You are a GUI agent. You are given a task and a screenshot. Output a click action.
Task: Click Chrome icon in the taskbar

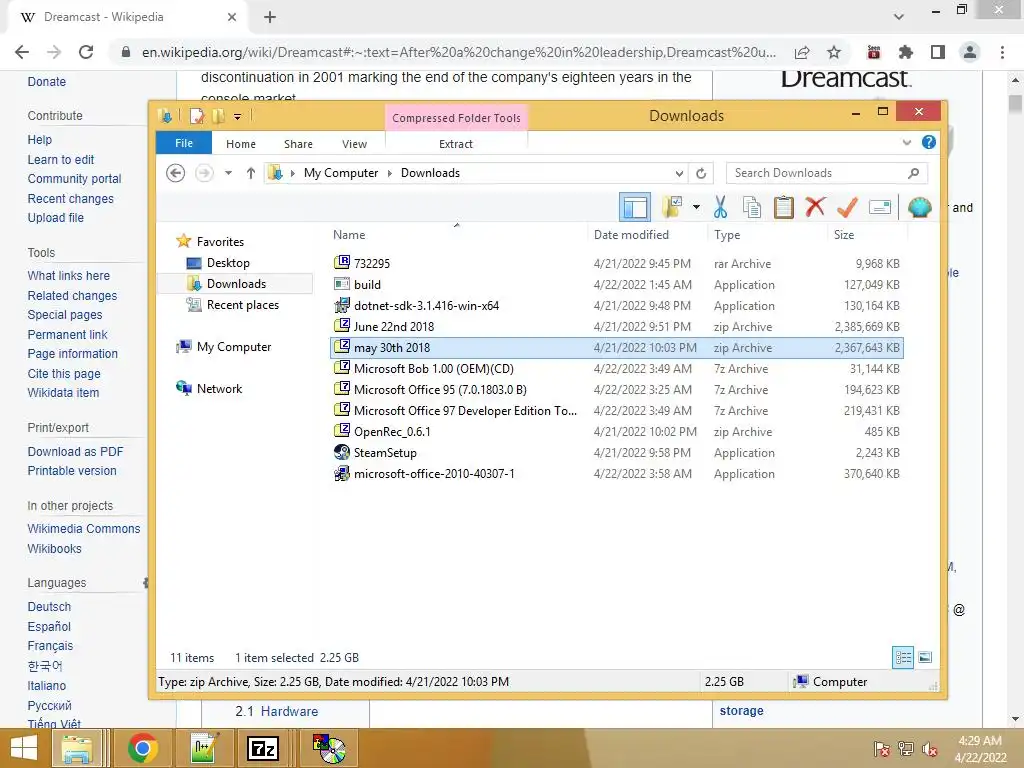pyautogui.click(x=143, y=748)
